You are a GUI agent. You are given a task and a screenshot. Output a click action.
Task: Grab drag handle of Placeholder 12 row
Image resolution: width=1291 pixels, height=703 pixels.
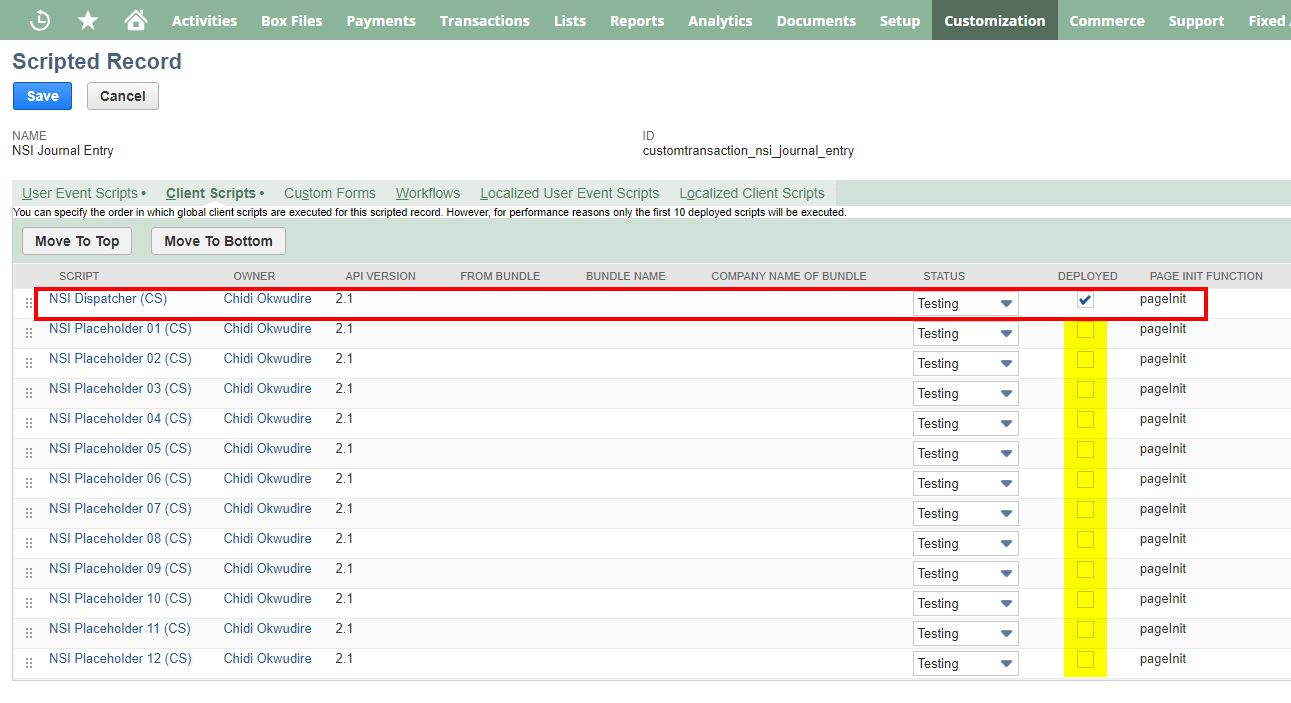tap(29, 663)
